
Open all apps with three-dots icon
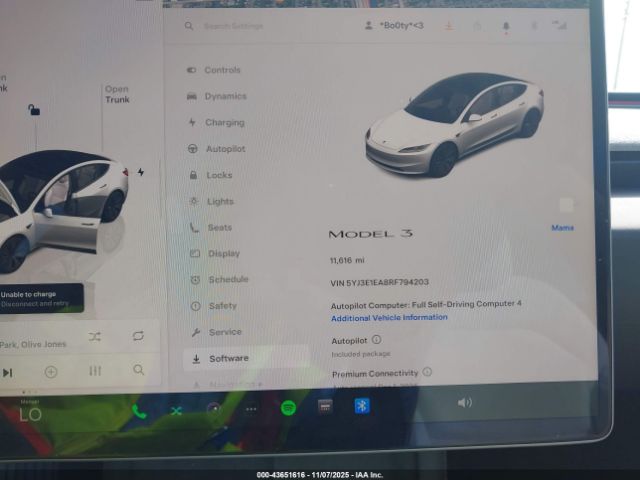(x=250, y=409)
